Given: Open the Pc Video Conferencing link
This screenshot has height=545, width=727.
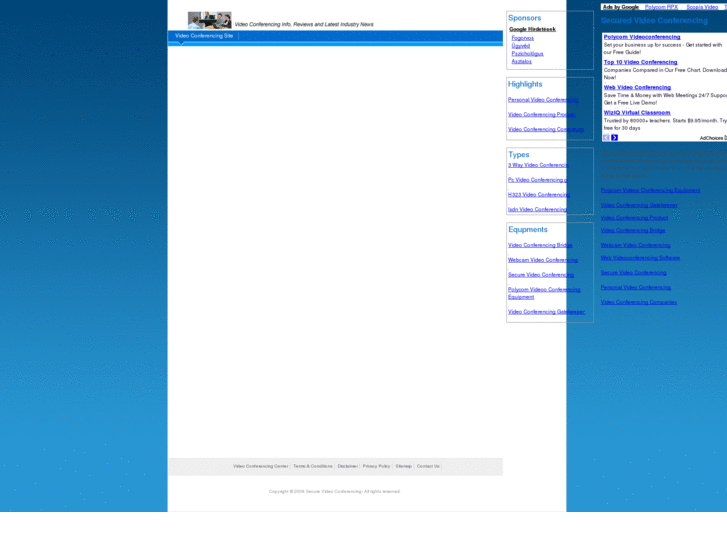Looking at the screenshot, I should [537, 180].
